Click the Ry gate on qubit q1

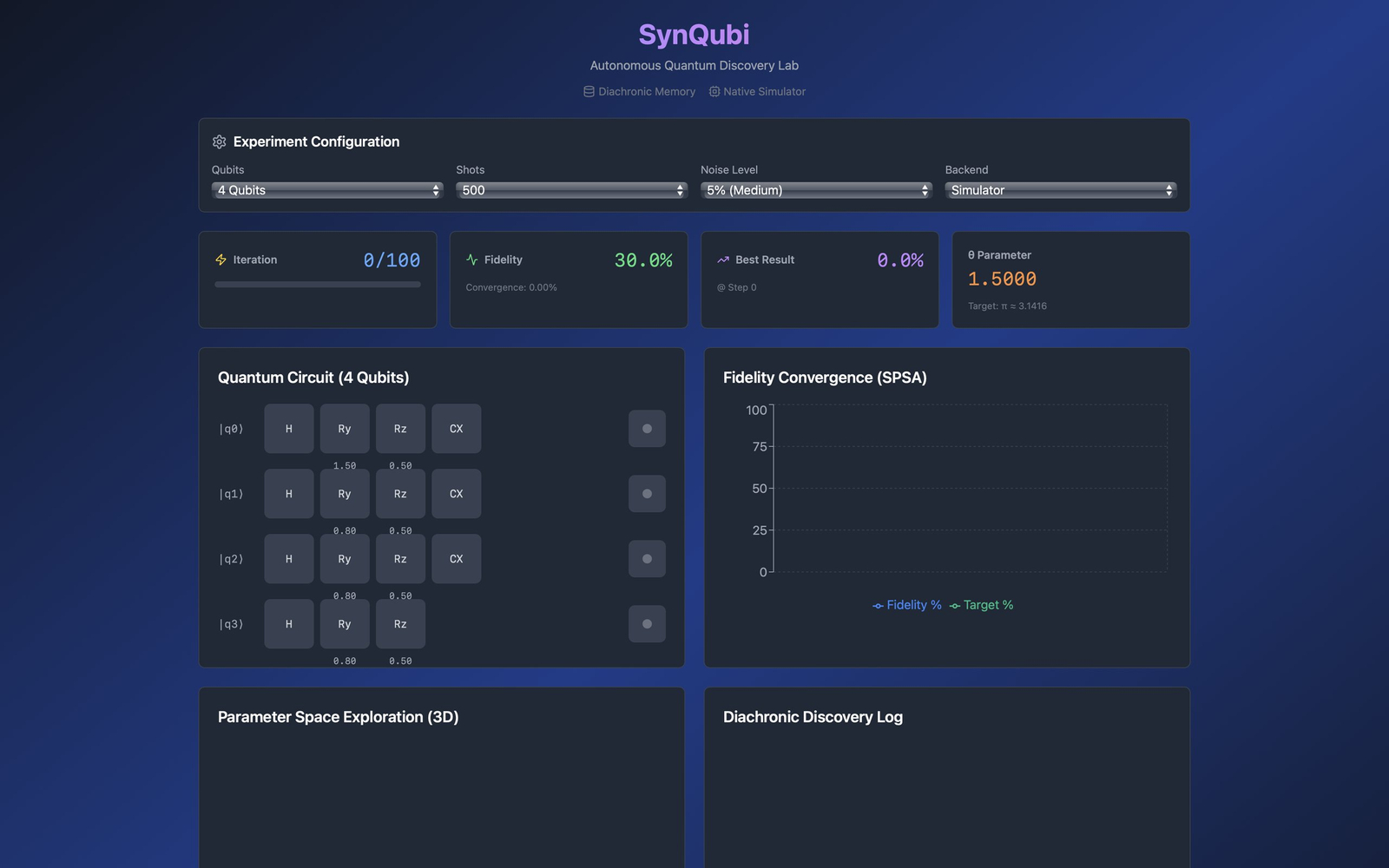coord(344,493)
